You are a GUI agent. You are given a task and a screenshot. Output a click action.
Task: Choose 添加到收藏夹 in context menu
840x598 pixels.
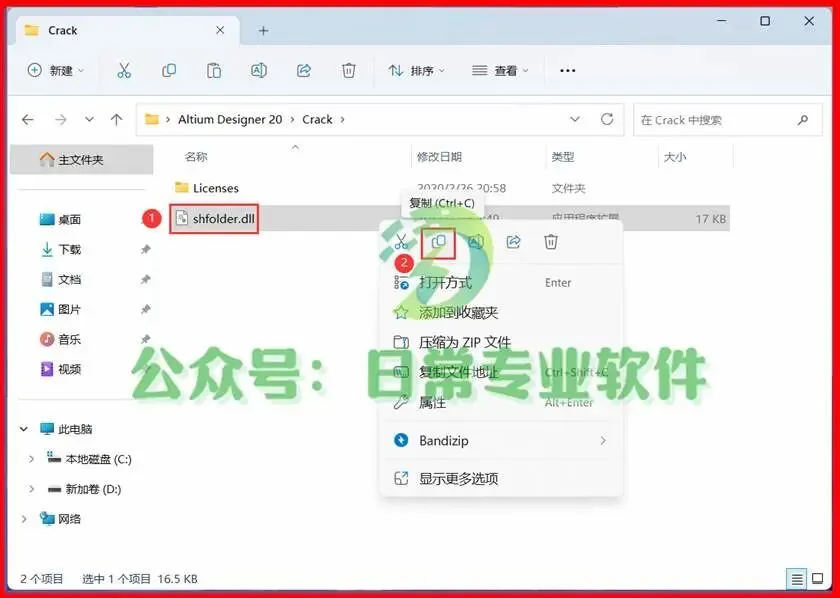[501, 312]
